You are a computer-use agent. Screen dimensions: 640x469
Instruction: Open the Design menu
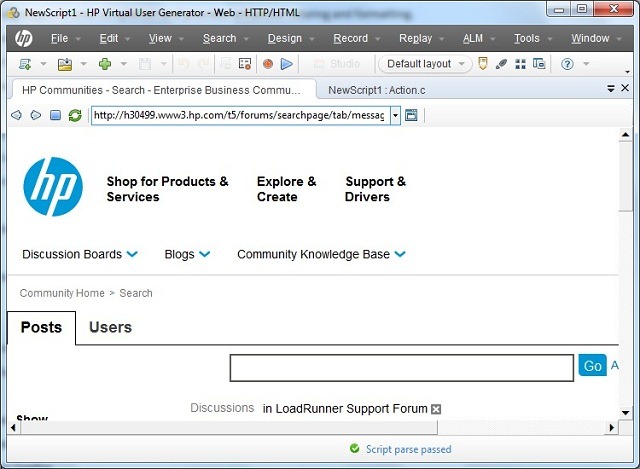291,38
